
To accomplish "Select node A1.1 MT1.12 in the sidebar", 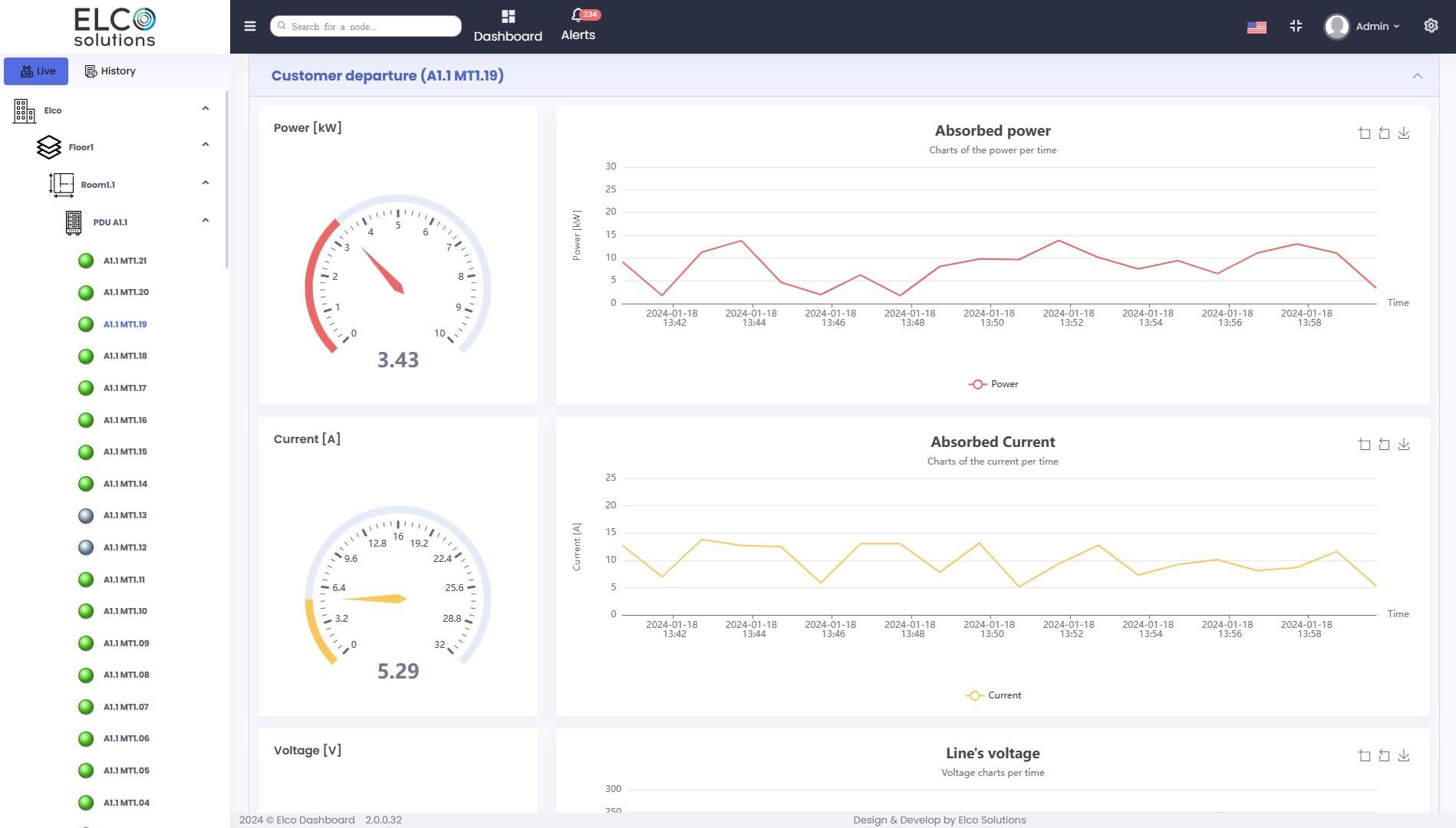I will [125, 547].
